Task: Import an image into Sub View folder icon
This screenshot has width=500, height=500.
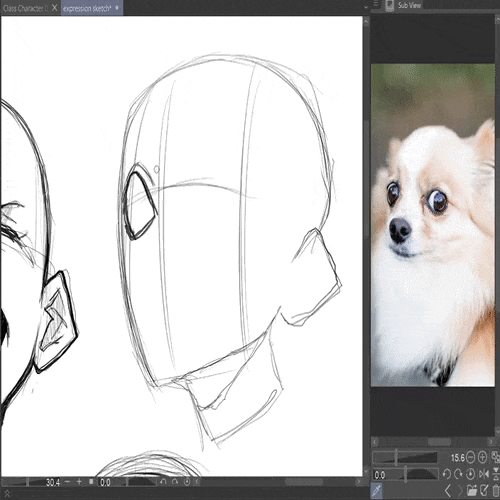Action: pyautogui.click(x=472, y=491)
